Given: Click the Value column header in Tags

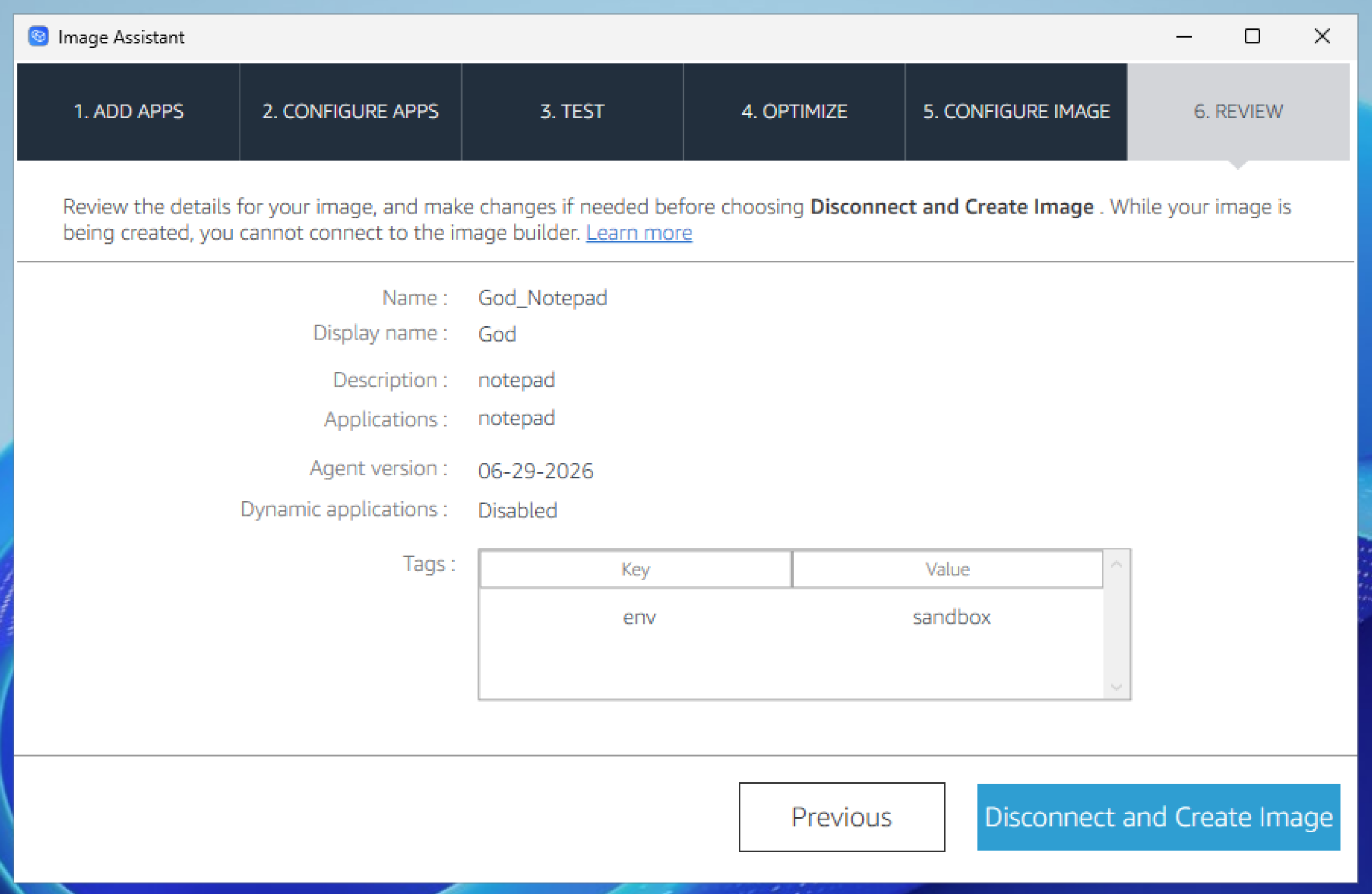Looking at the screenshot, I should point(948,569).
